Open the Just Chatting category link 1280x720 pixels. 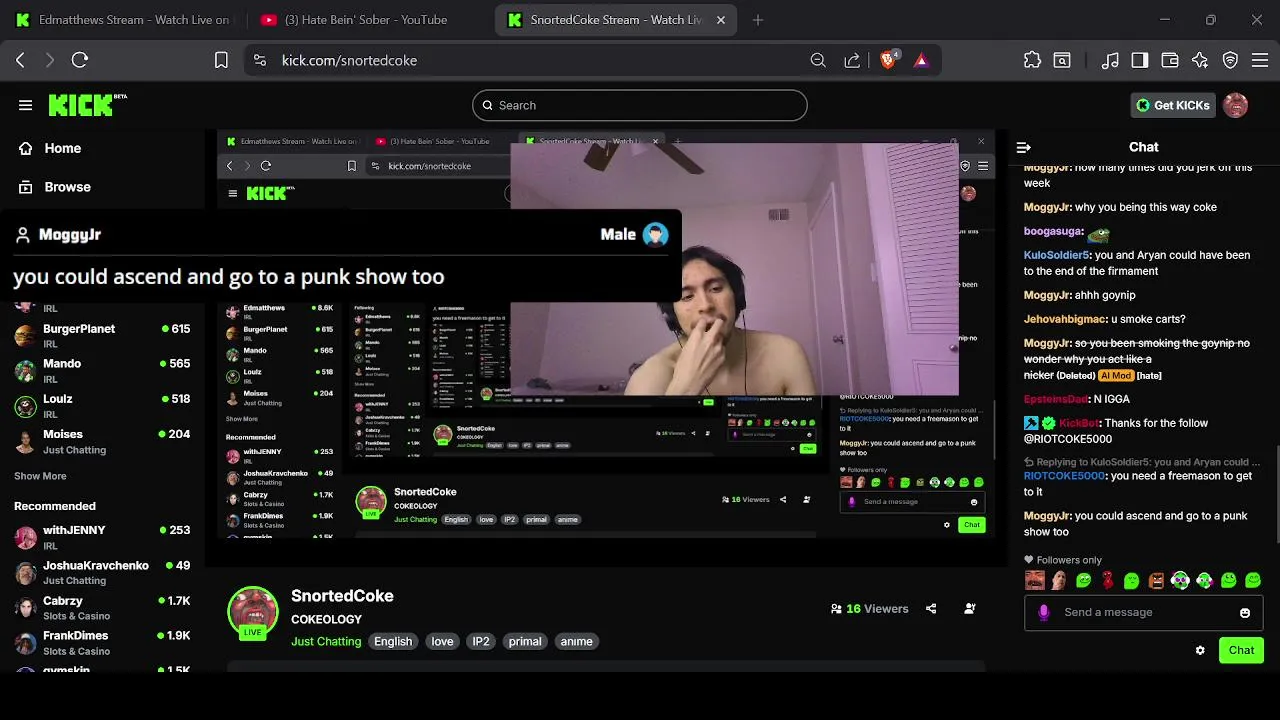pyautogui.click(x=326, y=641)
